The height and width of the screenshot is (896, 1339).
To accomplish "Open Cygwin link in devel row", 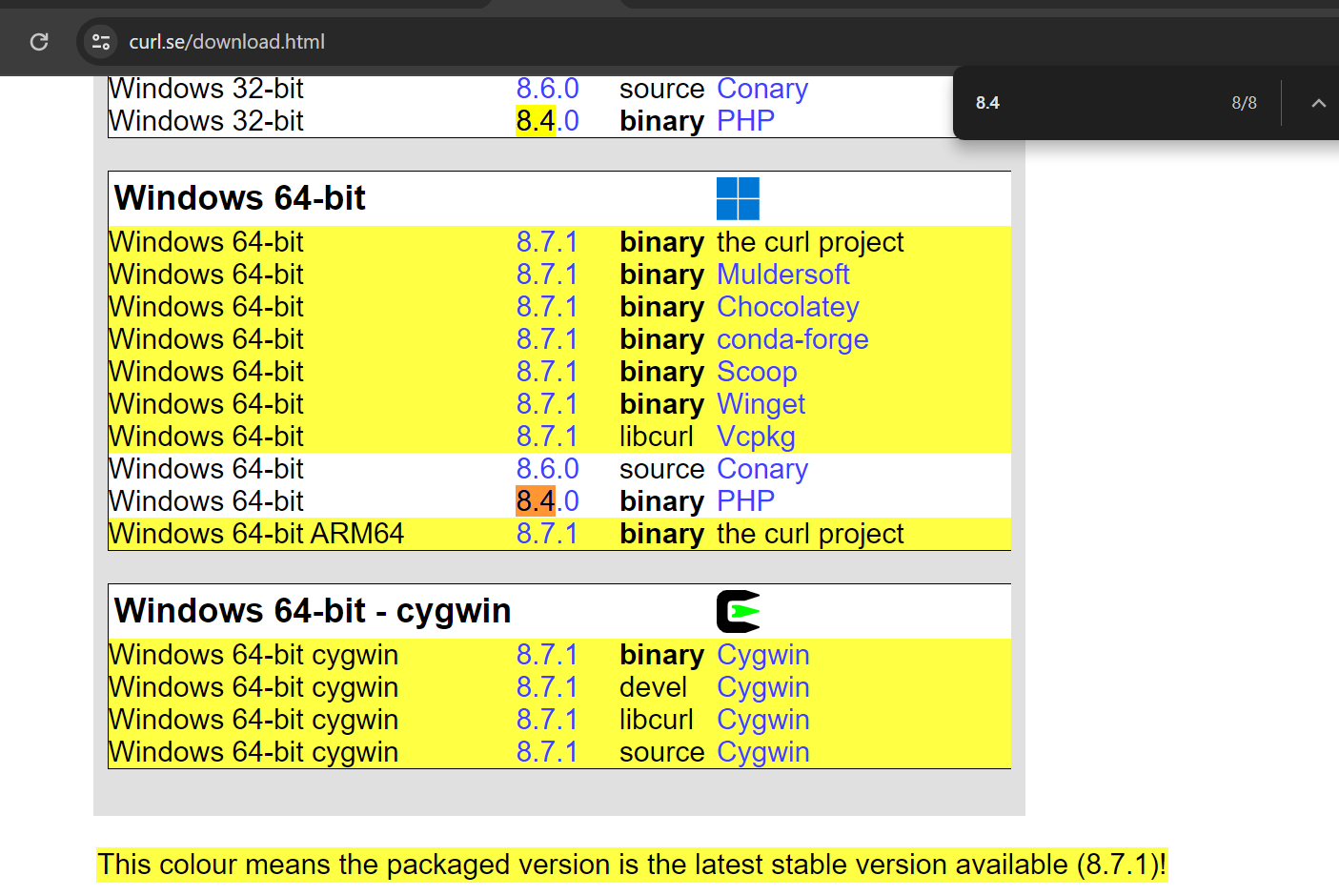I will [x=763, y=687].
